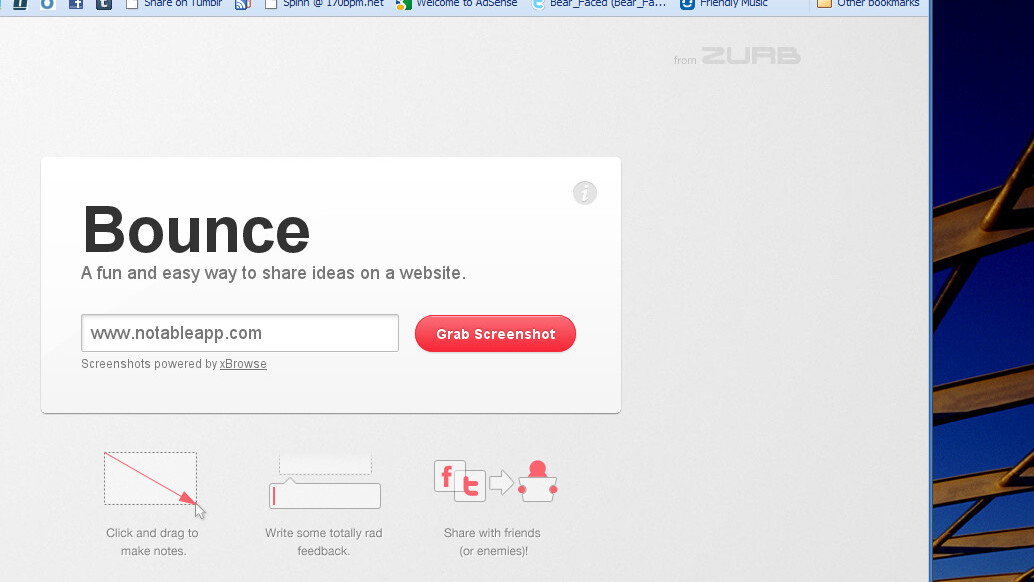This screenshot has height=582, width=1034.
Task: Click the share with friends illustration
Action: pyautogui.click(x=494, y=482)
